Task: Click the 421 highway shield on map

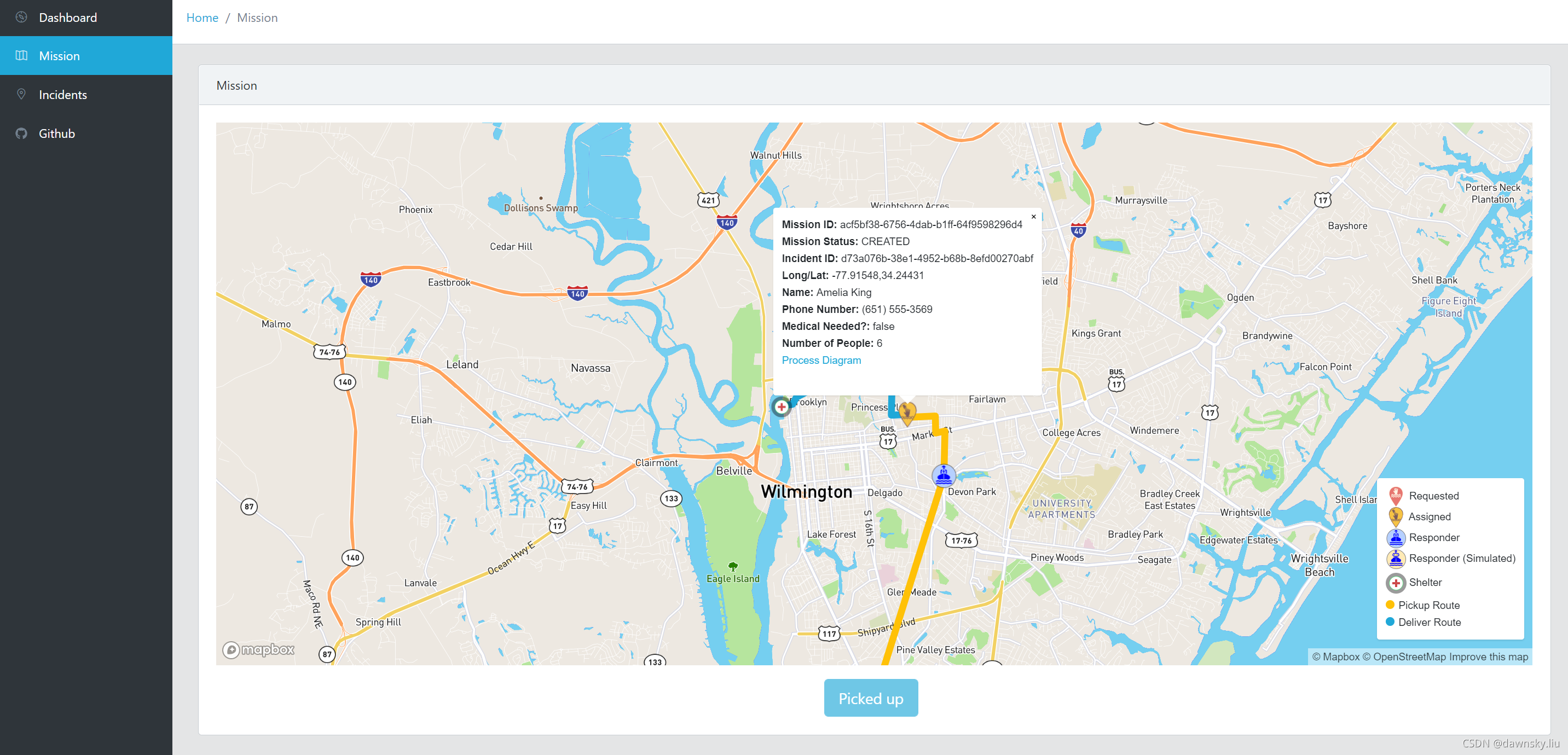Action: (x=708, y=200)
